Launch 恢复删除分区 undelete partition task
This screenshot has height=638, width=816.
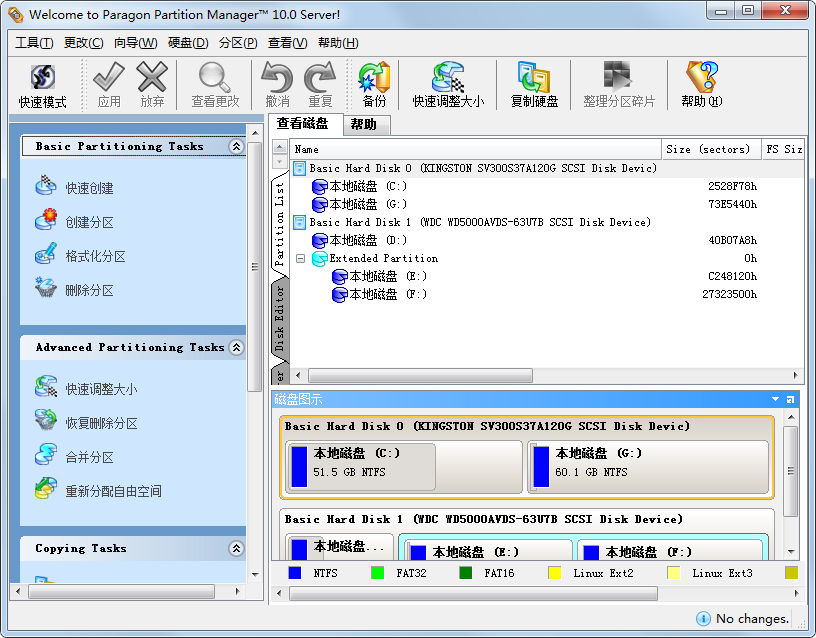click(x=101, y=423)
